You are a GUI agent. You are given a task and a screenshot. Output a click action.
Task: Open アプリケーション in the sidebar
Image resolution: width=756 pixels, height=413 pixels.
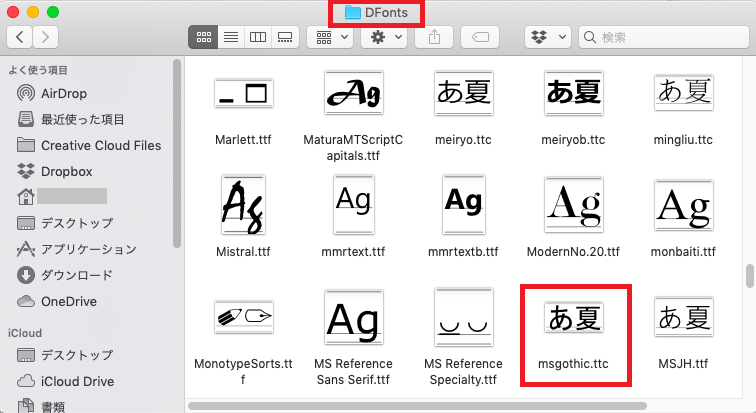coord(76,249)
